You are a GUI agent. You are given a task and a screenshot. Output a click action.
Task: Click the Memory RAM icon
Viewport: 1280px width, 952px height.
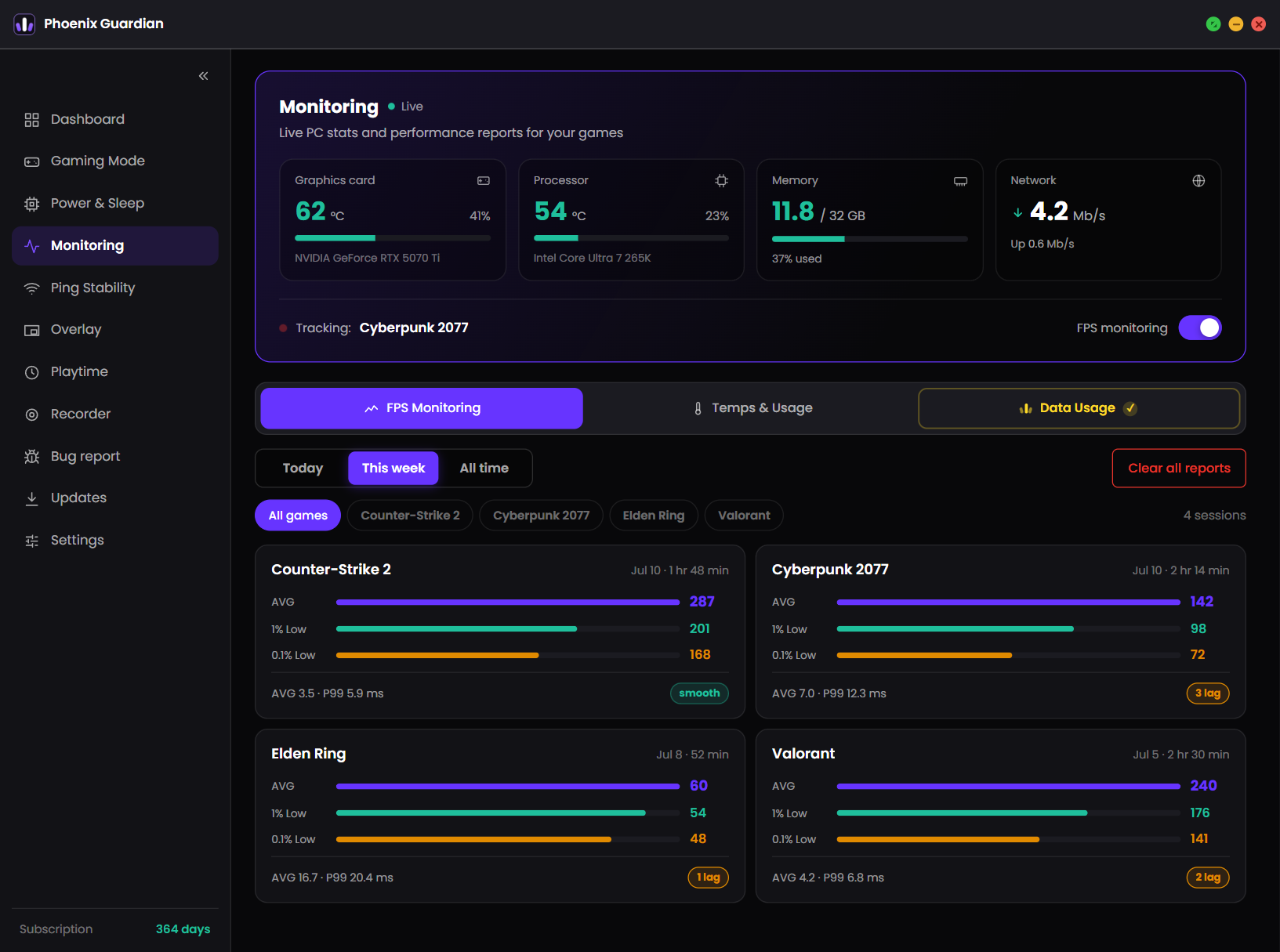pyautogui.click(x=960, y=181)
